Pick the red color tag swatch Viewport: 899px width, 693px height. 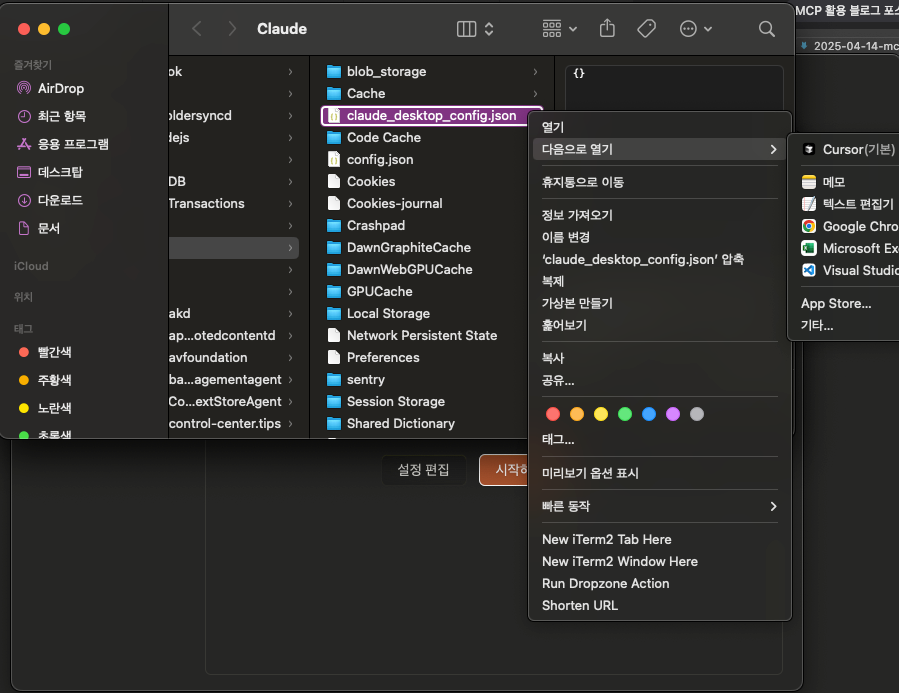coord(552,414)
